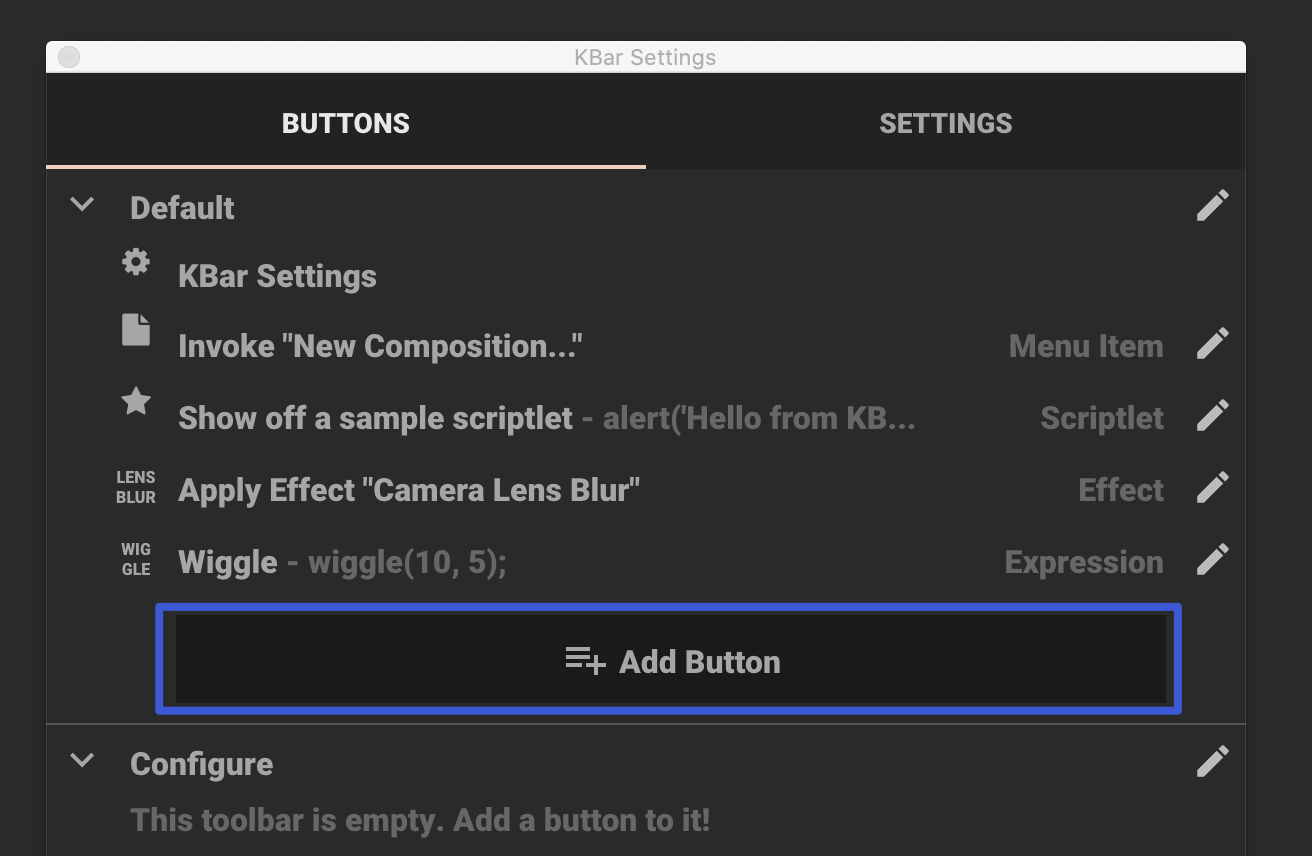Click the Effect type label
Image resolution: width=1312 pixels, height=856 pixels.
(x=1121, y=490)
